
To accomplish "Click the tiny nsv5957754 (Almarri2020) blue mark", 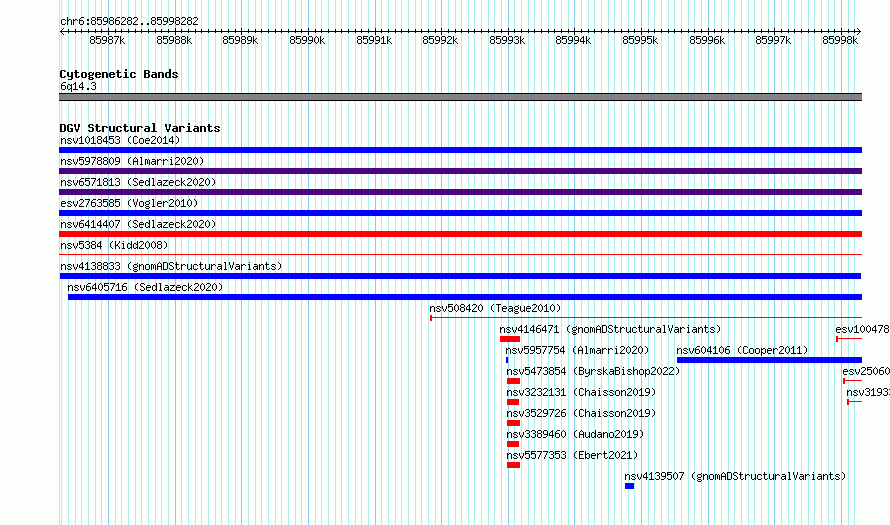I will [507, 360].
